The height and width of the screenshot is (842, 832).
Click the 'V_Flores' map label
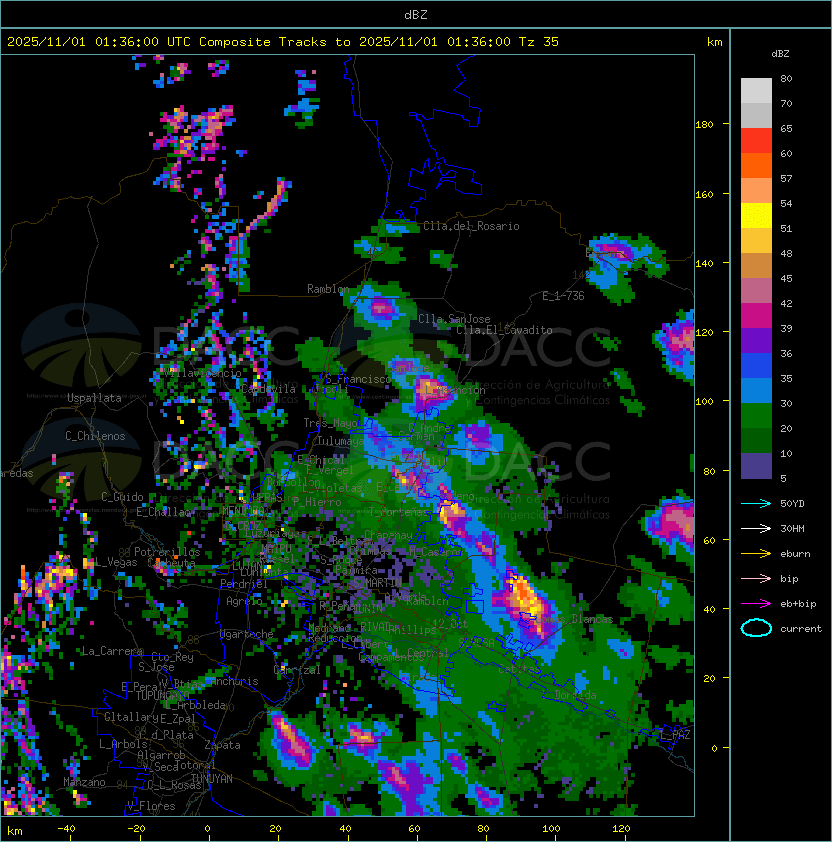click(151, 807)
